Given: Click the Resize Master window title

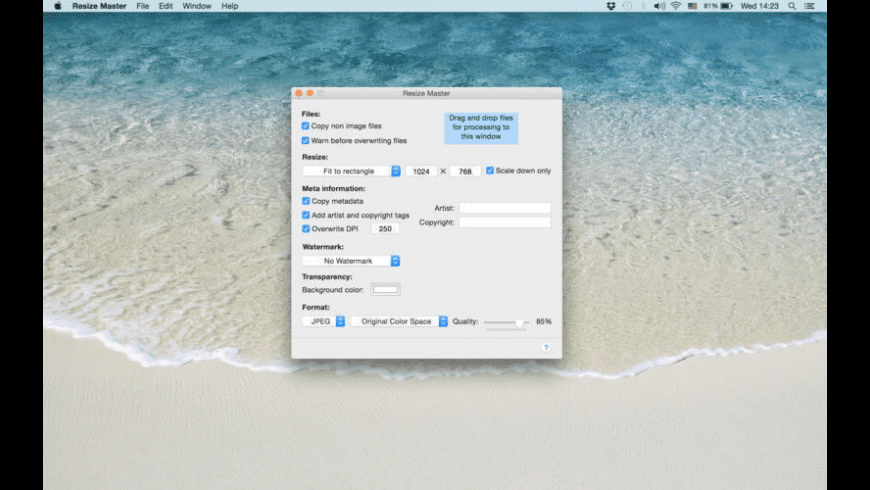Looking at the screenshot, I should 426,93.
